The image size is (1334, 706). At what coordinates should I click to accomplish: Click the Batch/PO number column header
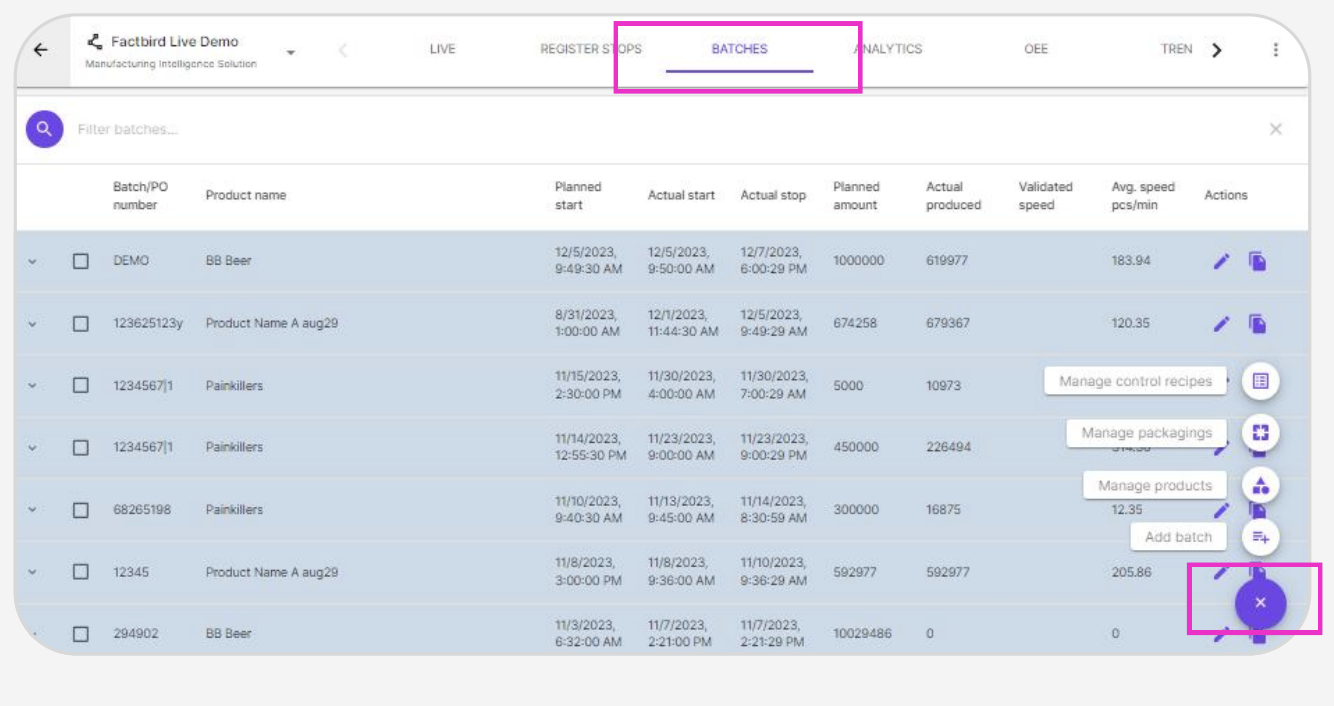click(x=140, y=196)
